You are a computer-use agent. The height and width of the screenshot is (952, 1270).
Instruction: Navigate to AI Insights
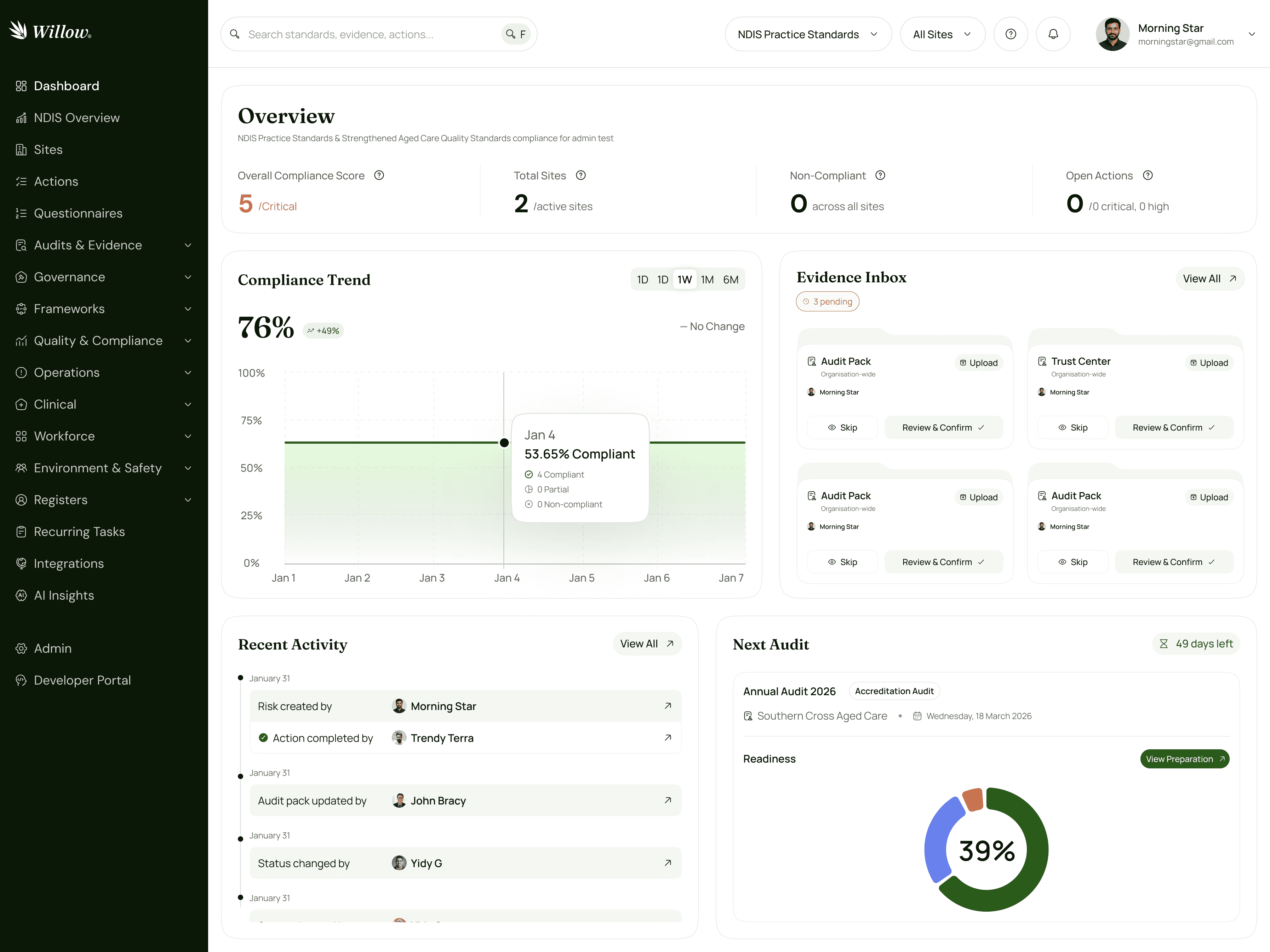point(64,595)
